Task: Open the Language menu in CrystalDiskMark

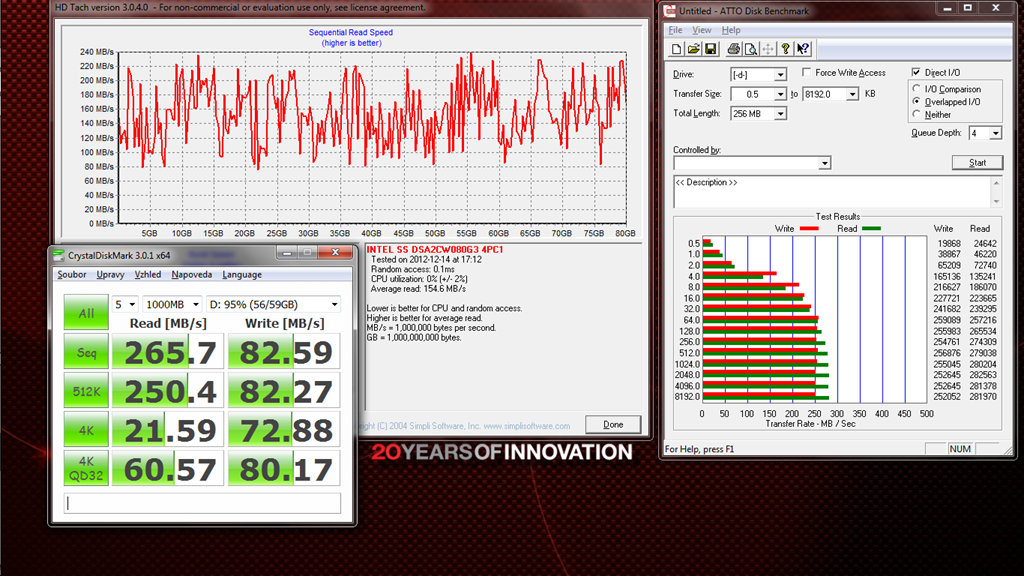Action: [x=241, y=275]
